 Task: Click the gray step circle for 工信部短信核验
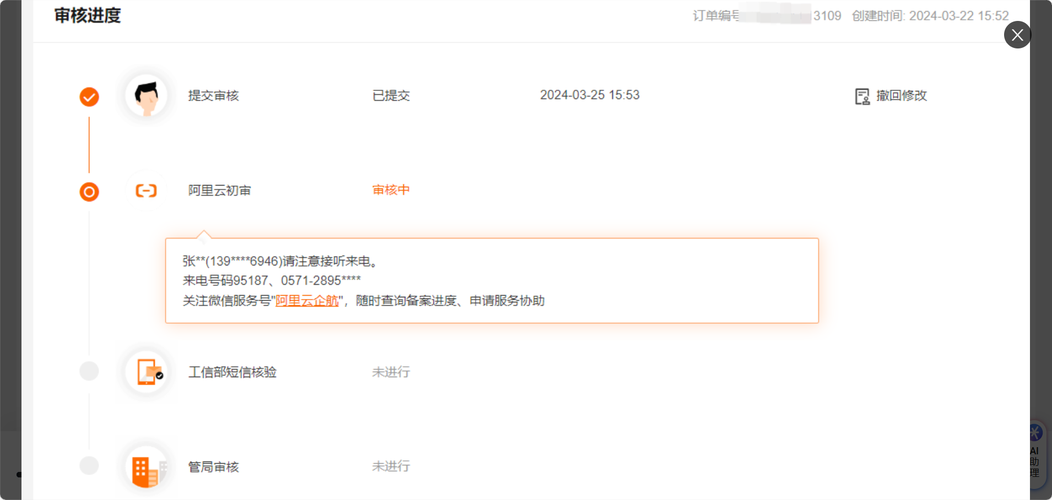pyautogui.click(x=89, y=371)
